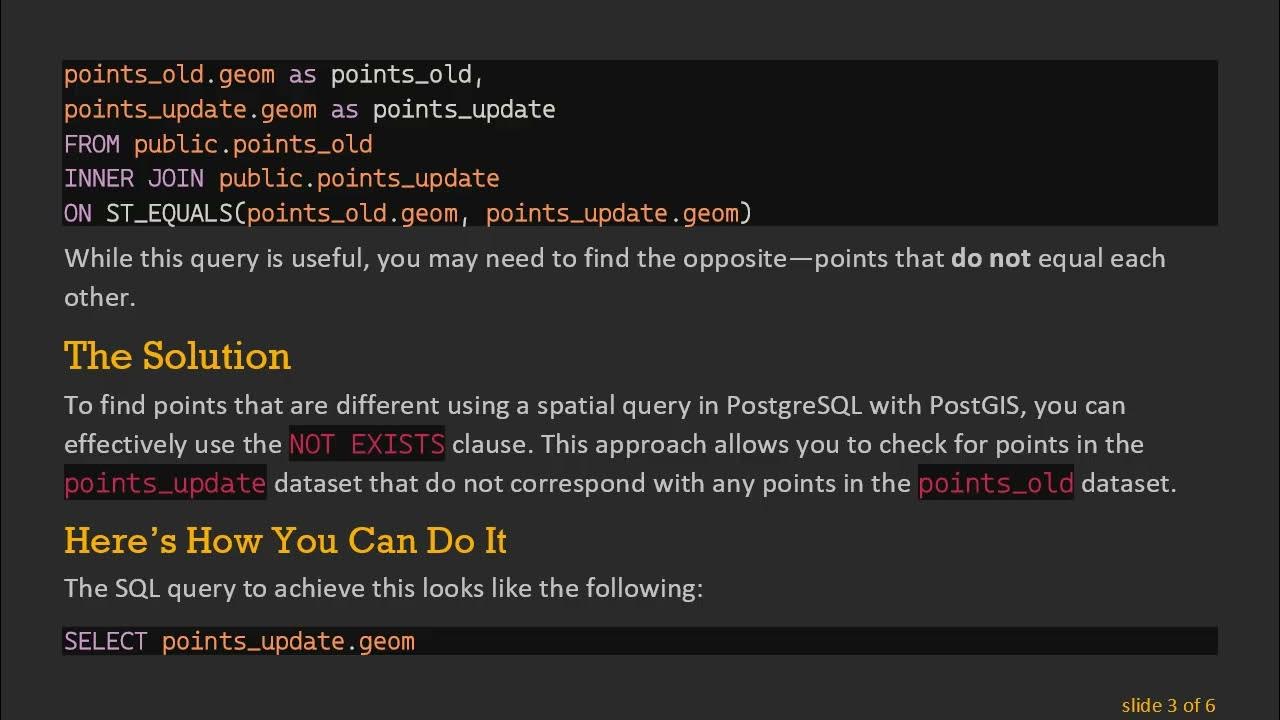Click the SELECT keyword in the bottom code block
This screenshot has height=720, width=1280.
coord(105,641)
